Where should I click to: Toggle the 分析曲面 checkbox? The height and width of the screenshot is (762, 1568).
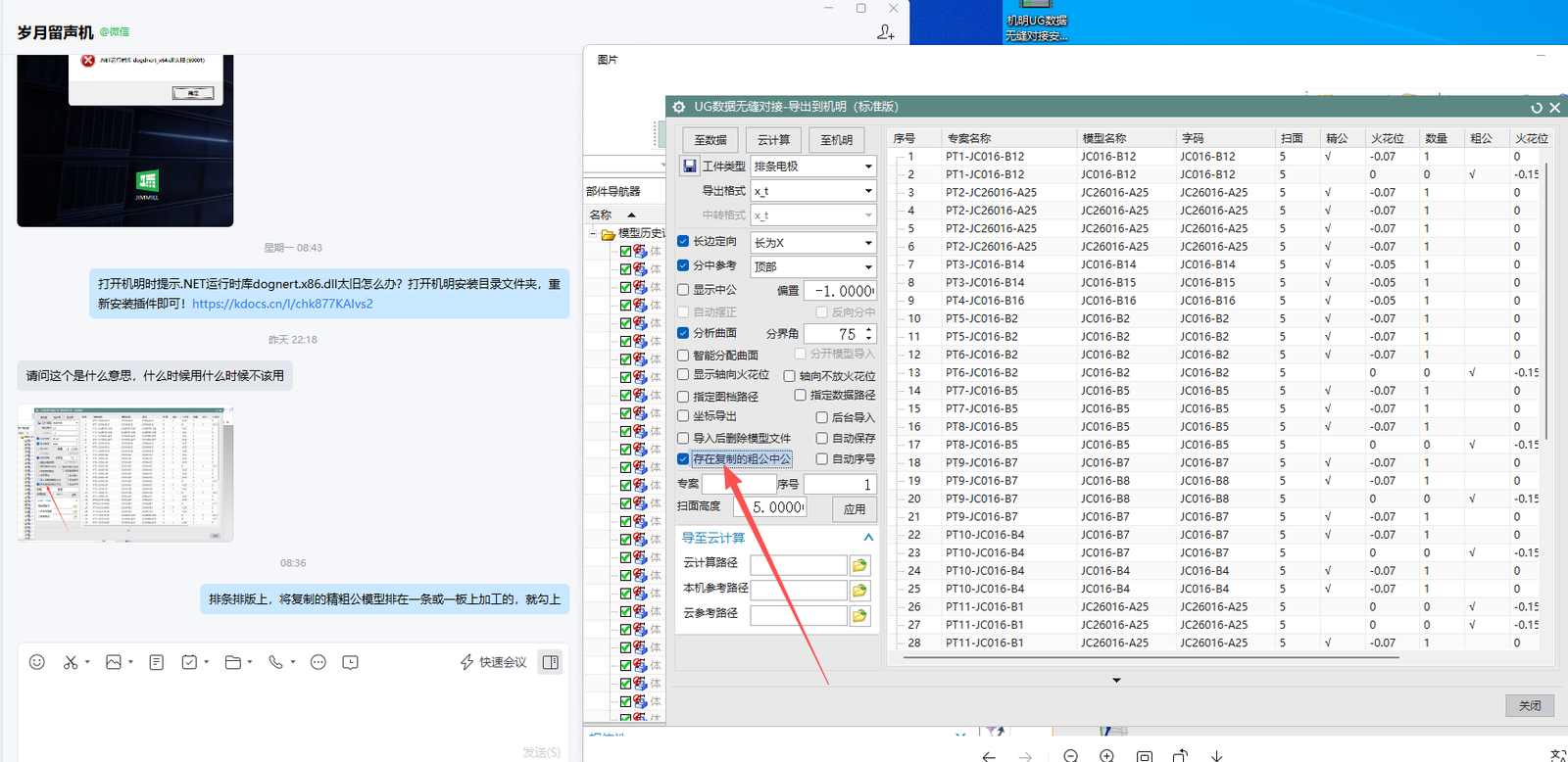(683, 333)
